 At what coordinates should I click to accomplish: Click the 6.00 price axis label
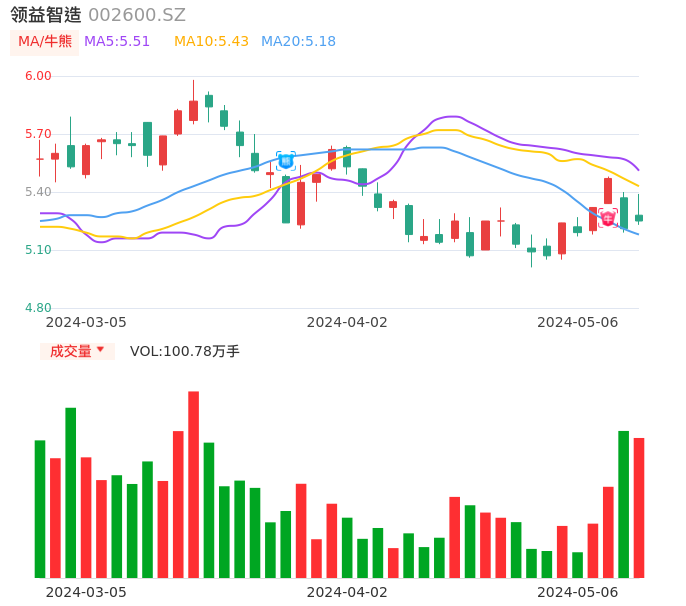(x=38, y=76)
